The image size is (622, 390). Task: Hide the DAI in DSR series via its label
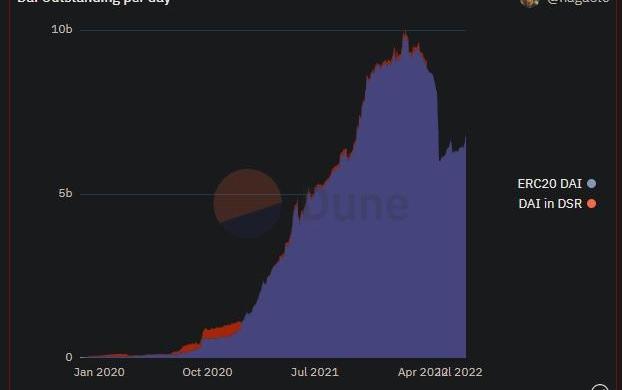pyautogui.click(x=550, y=204)
